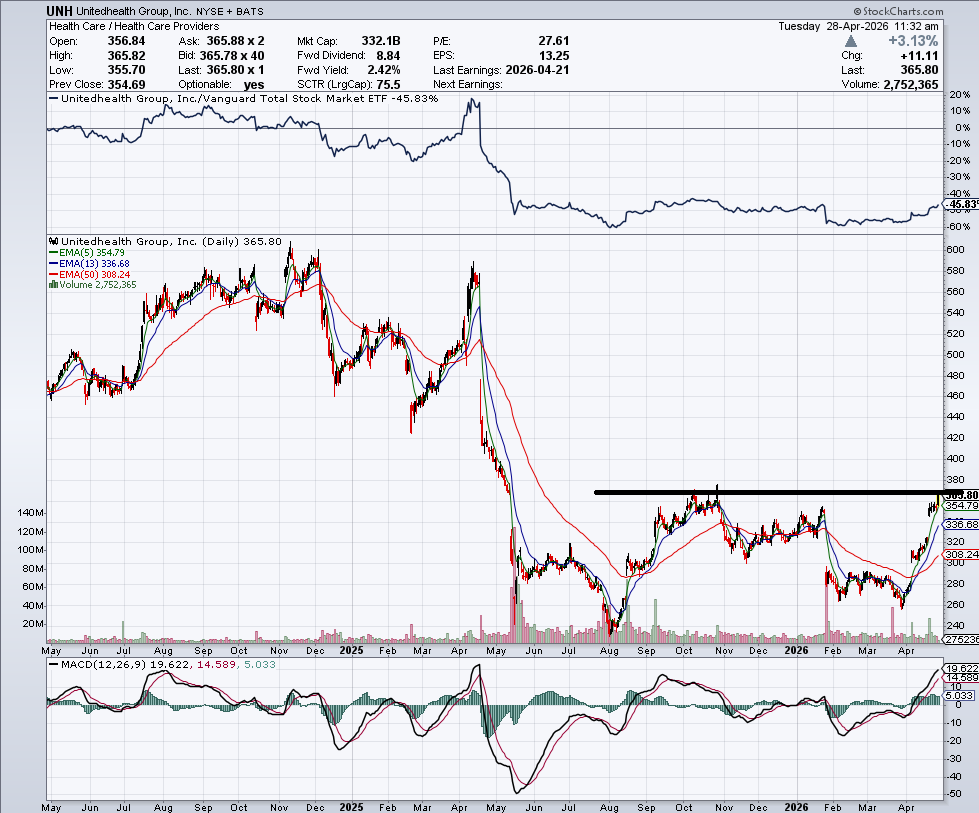Viewport: 979px width, 813px height.
Task: Click the MACD(12,26,9) indicator label
Action: point(103,664)
